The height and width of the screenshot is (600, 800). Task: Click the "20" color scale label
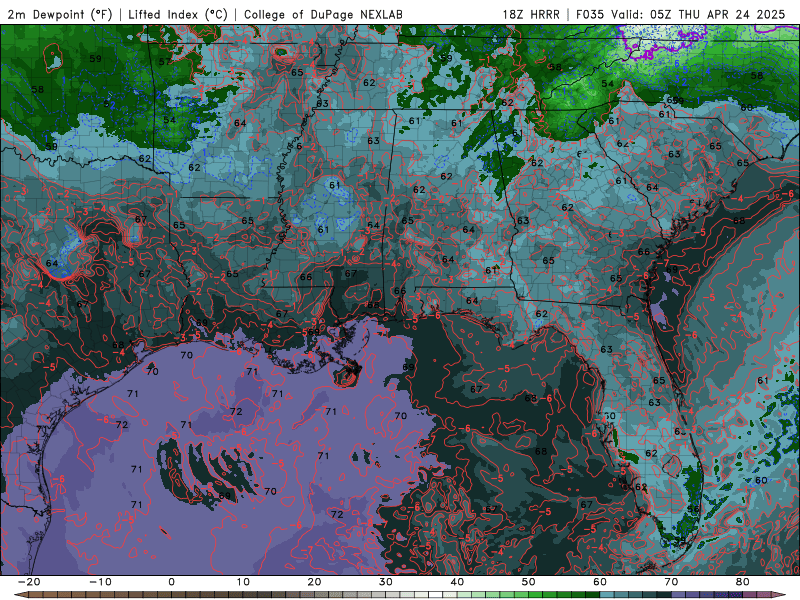[x=314, y=582]
